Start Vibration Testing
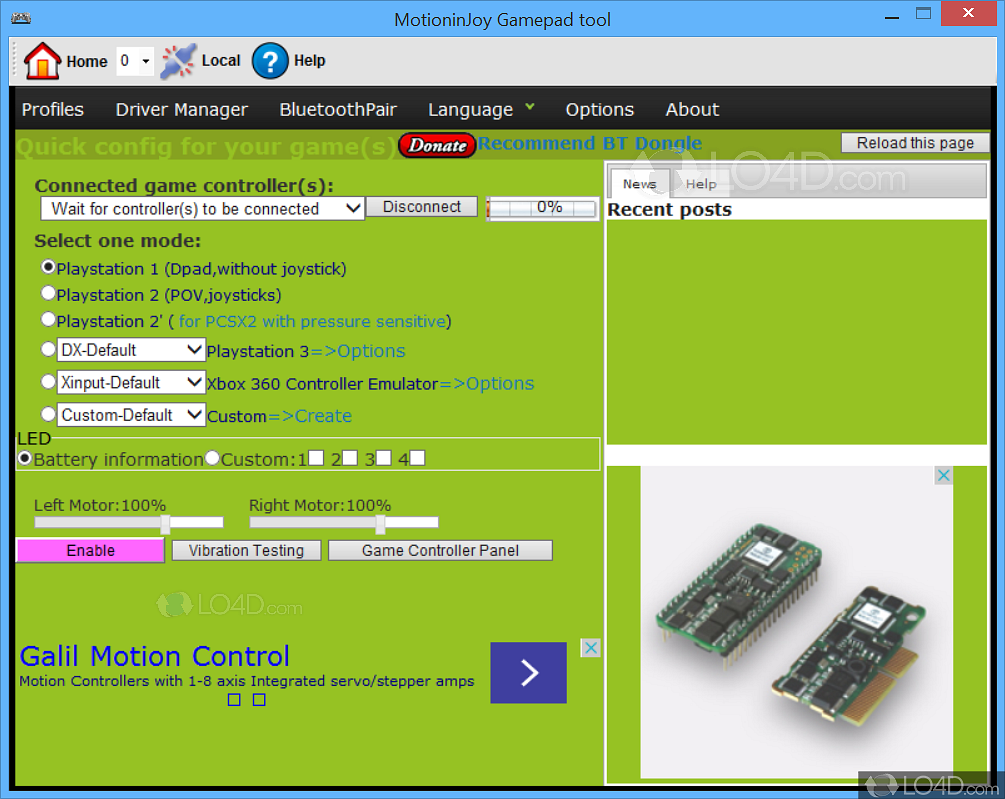The height and width of the screenshot is (799, 1005). [x=246, y=550]
